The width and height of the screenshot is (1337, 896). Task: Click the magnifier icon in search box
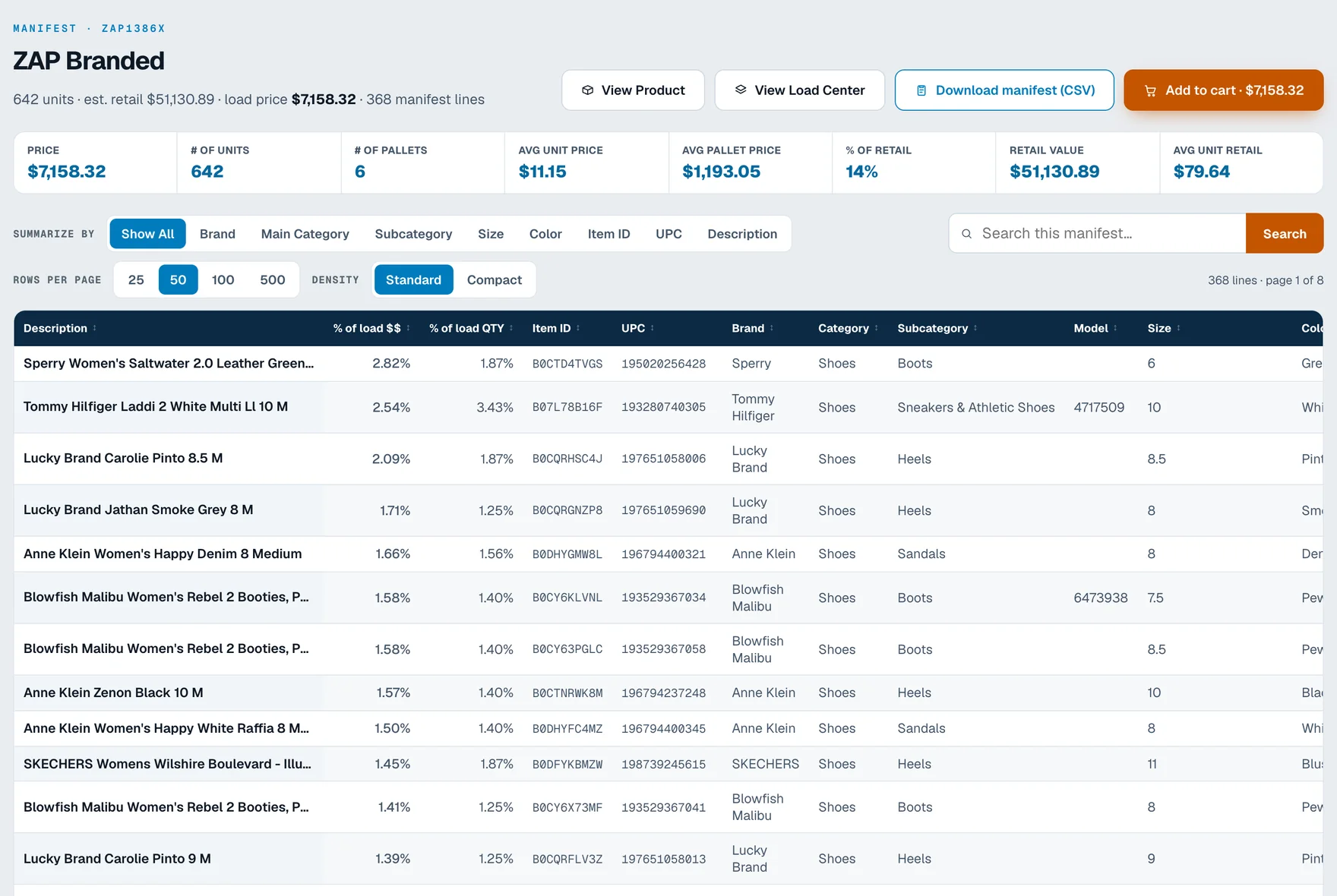[966, 234]
